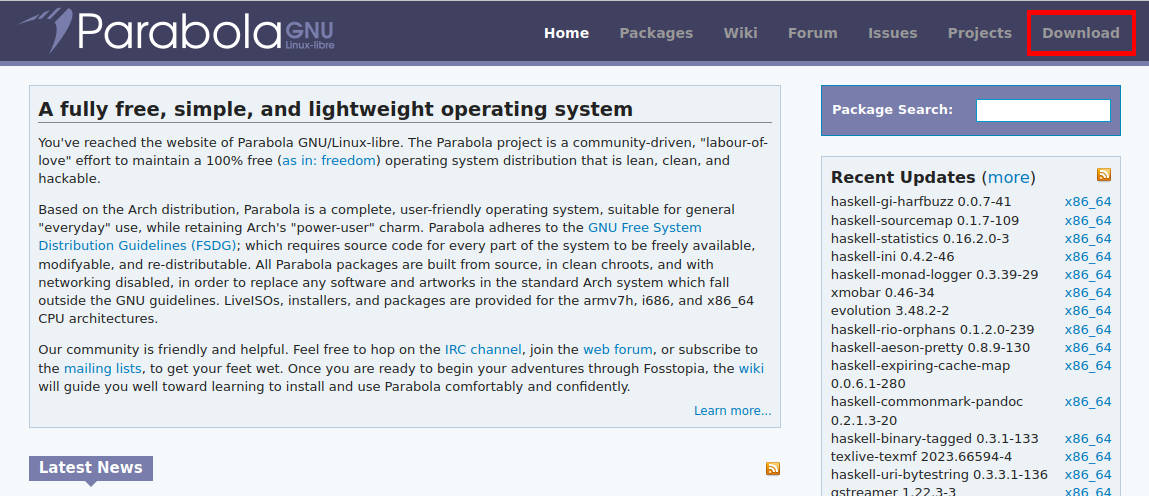Go to the Download page
Image resolution: width=1149 pixels, height=496 pixels.
click(1080, 33)
